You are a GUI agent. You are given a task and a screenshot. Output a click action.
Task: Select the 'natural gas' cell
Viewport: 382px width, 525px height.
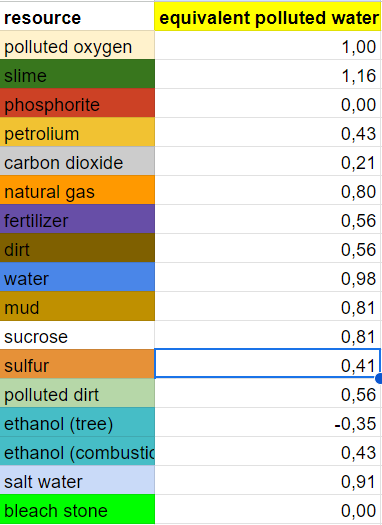pyautogui.click(x=77, y=190)
